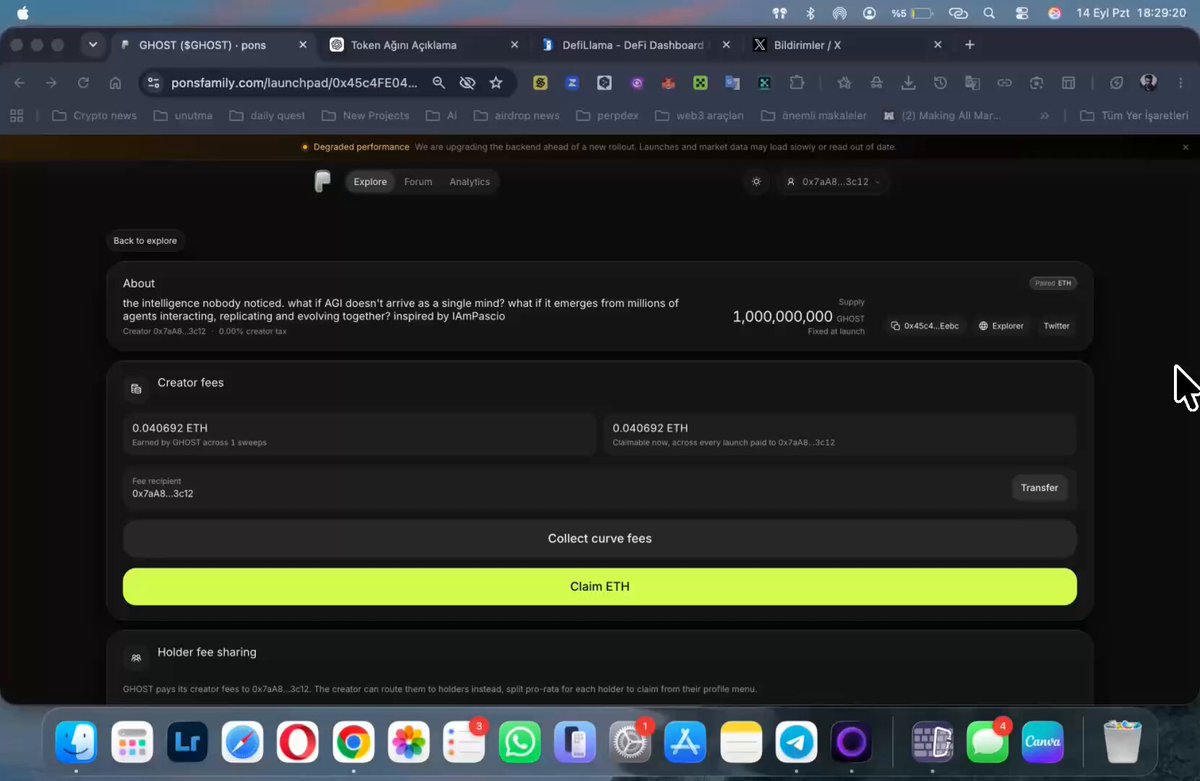1200x781 pixels.
Task: Launch Lightroom from the Dock
Action: coord(187,743)
